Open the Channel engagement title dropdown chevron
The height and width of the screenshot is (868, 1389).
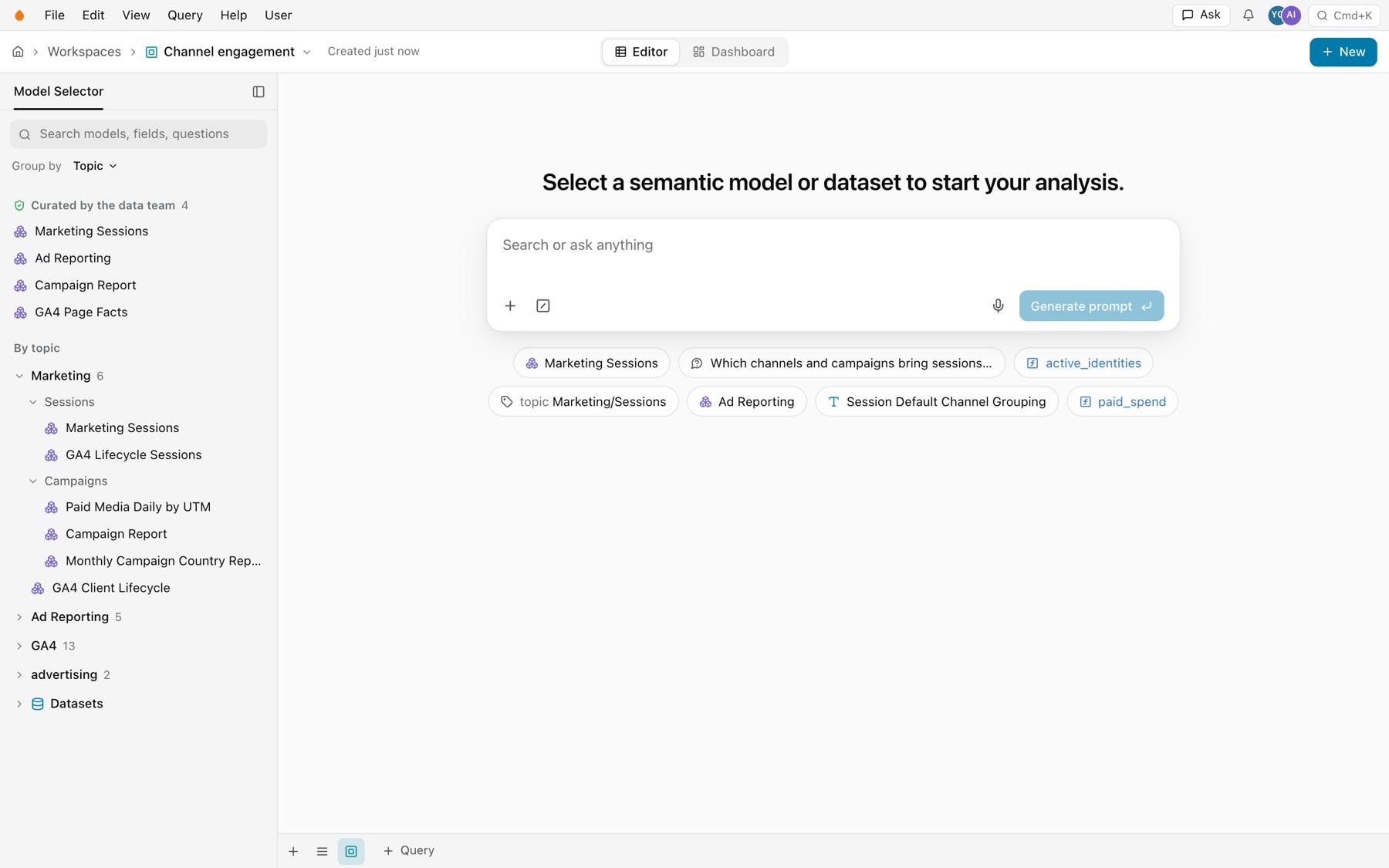[306, 52]
